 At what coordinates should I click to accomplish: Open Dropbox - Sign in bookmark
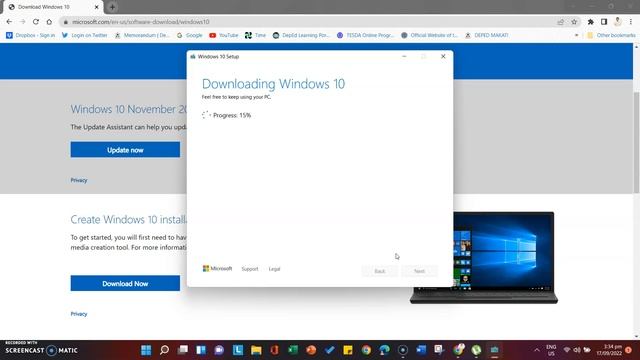click(x=31, y=36)
